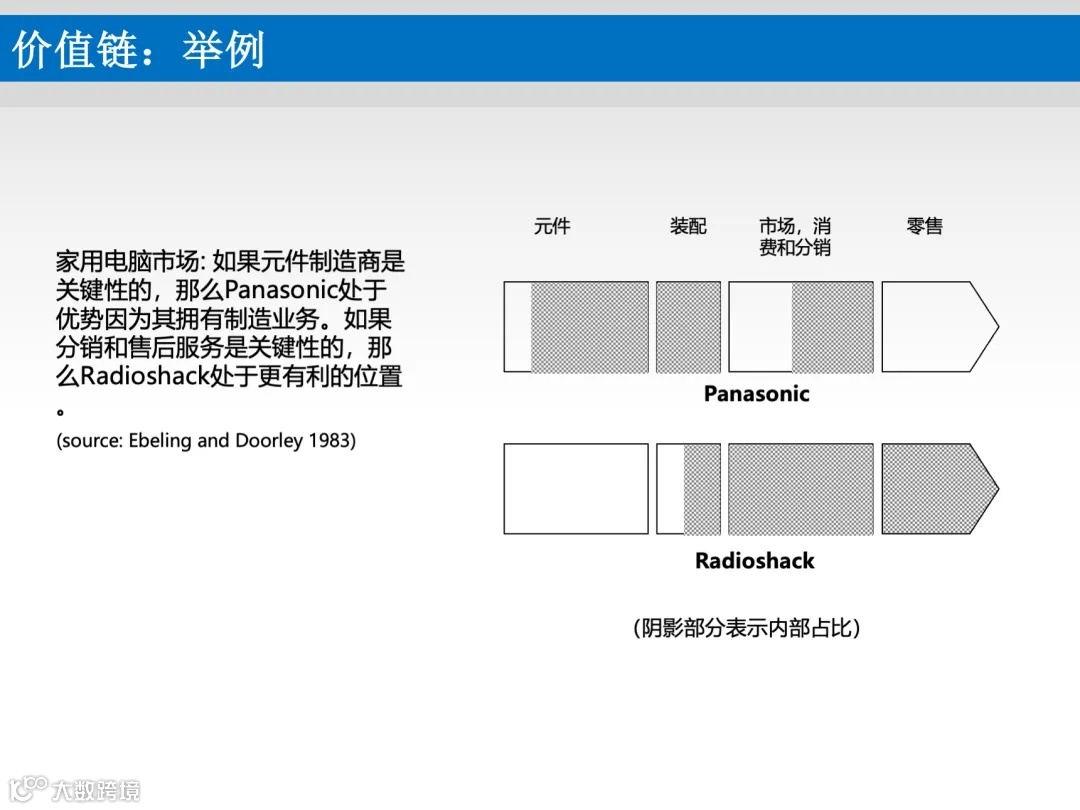Open the Ebeling and Doorley 1983 source
The height and width of the screenshot is (810, 1080).
(x=208, y=439)
